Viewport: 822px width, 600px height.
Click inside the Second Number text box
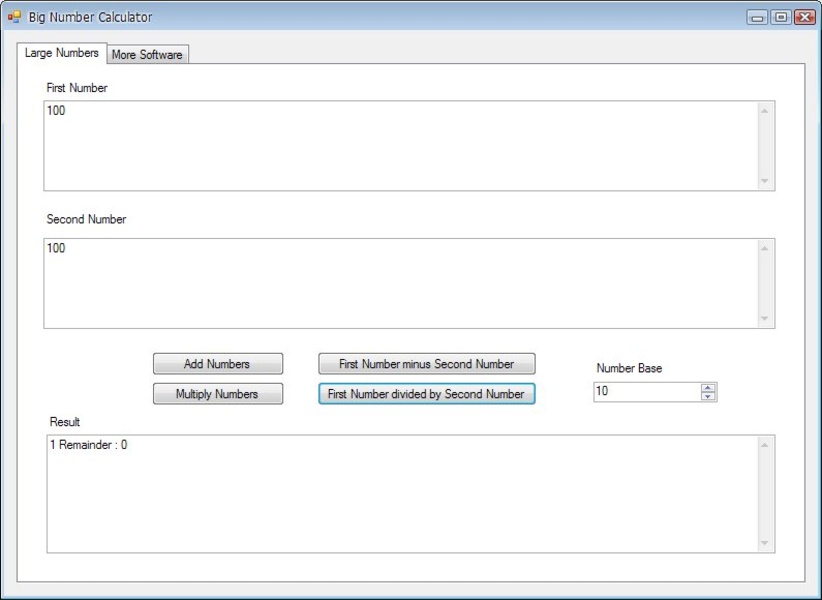[400, 283]
